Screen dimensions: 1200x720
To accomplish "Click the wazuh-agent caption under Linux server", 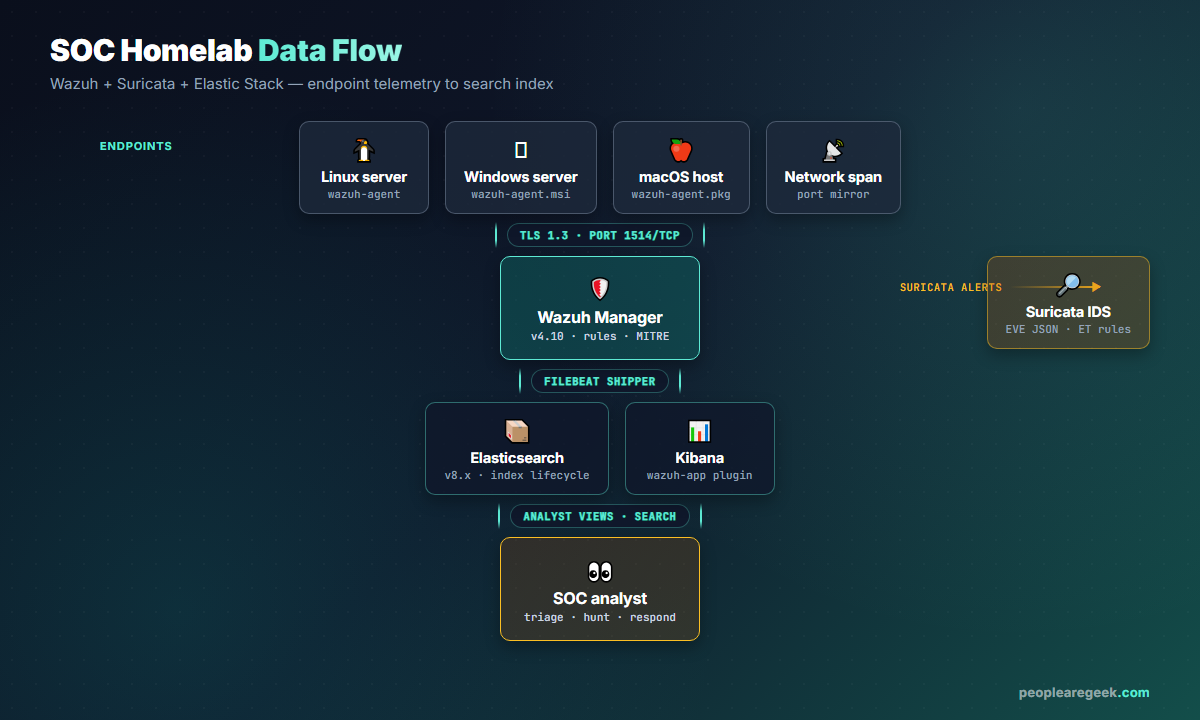I will tap(364, 194).
